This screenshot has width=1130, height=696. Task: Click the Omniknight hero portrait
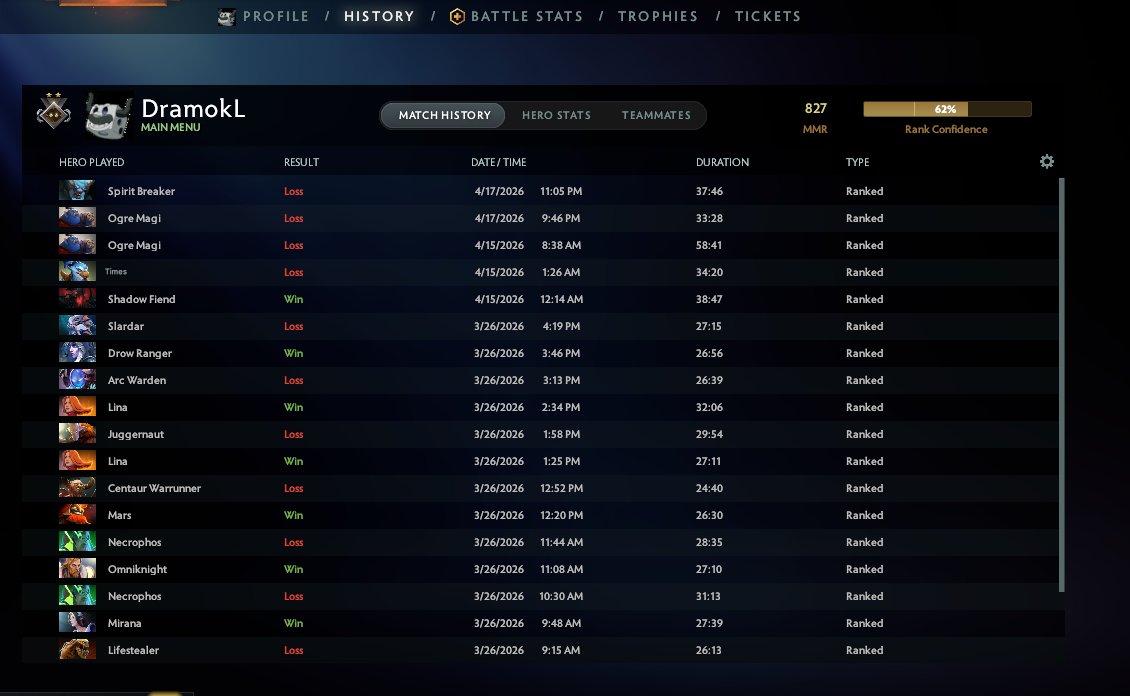[77, 569]
